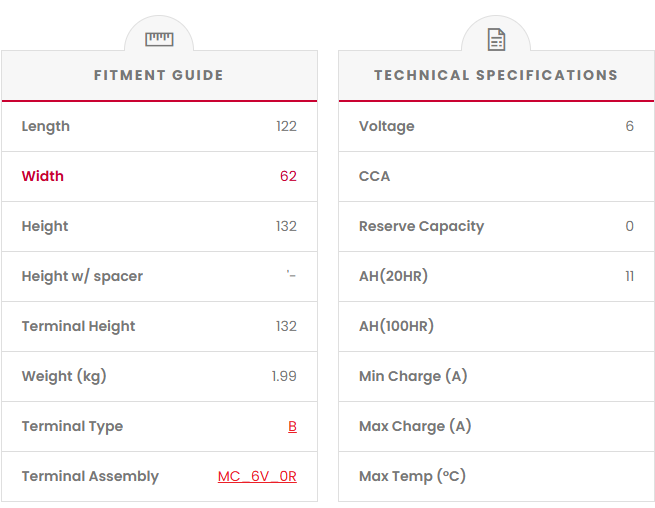Click the Max Temp (ºC) label
Viewport: 655px width, 508px height.
point(412,476)
